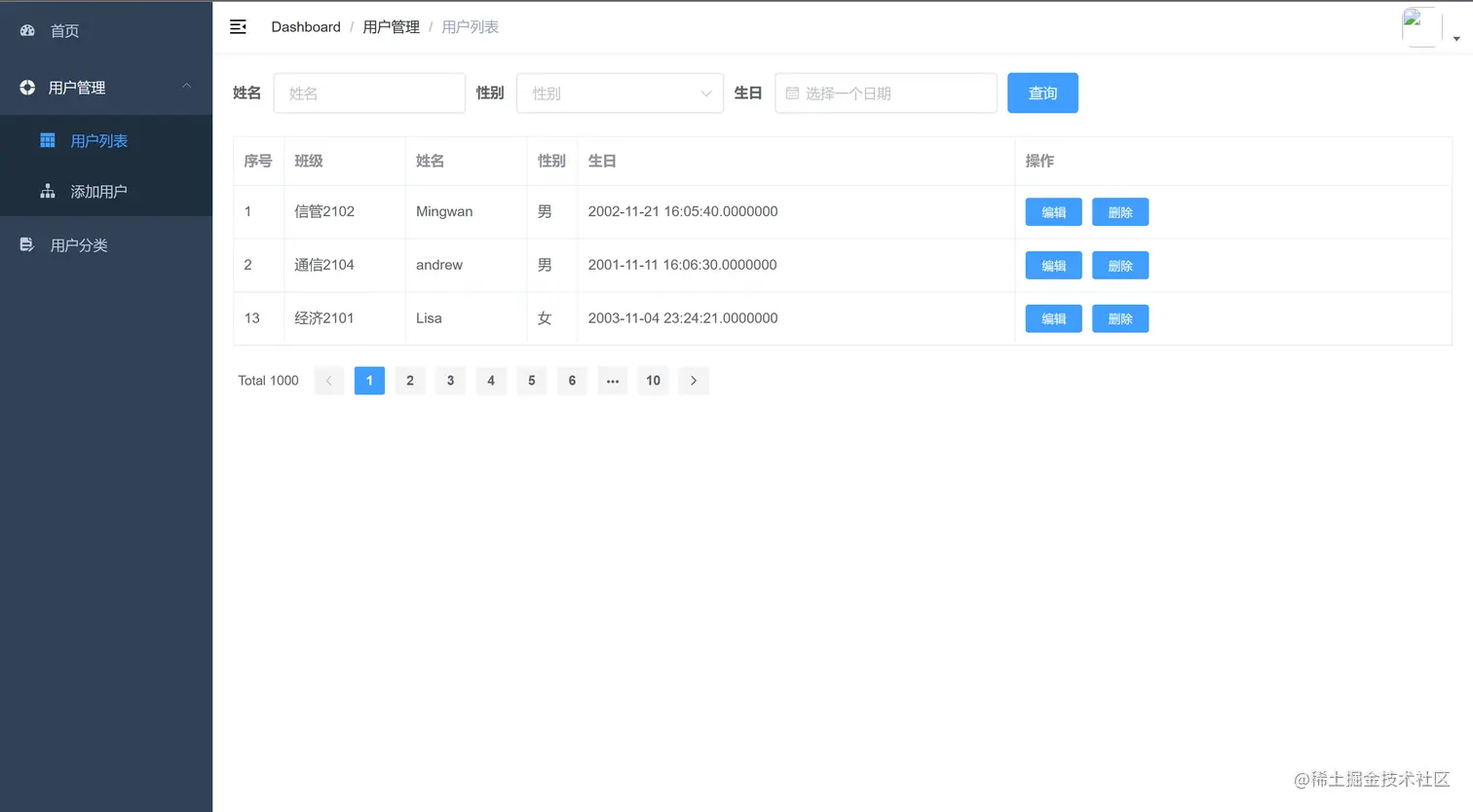
Task: Click birthday 2002-11-21 16:05:40.0000000
Action: tap(683, 211)
